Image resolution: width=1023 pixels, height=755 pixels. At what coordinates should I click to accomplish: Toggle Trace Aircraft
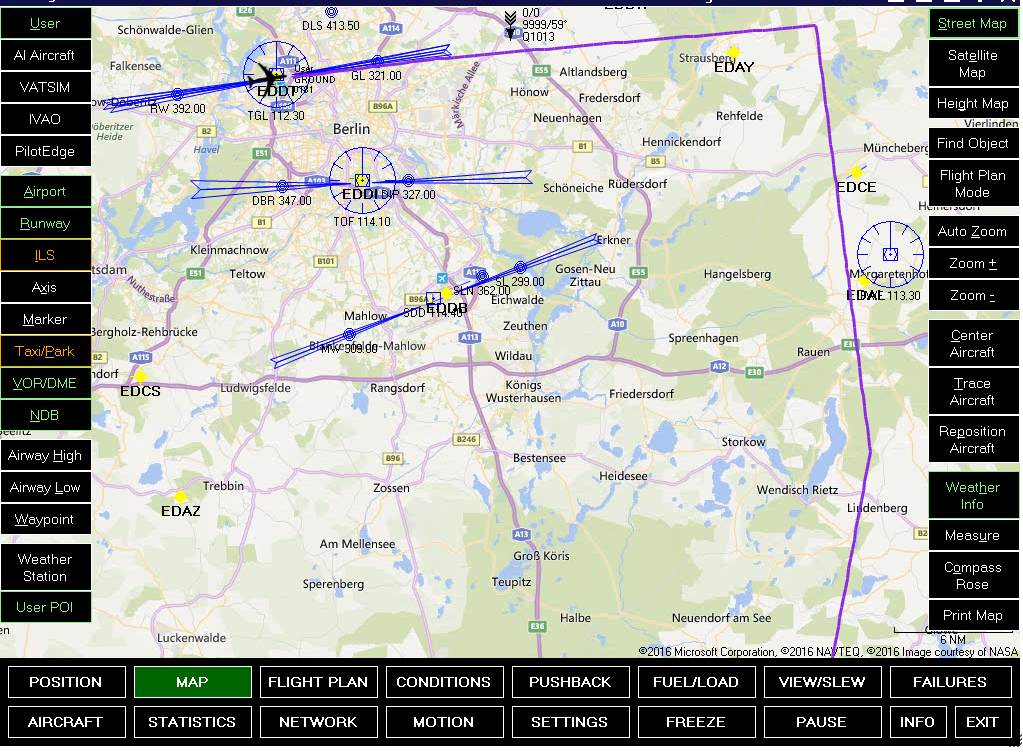tap(973, 392)
